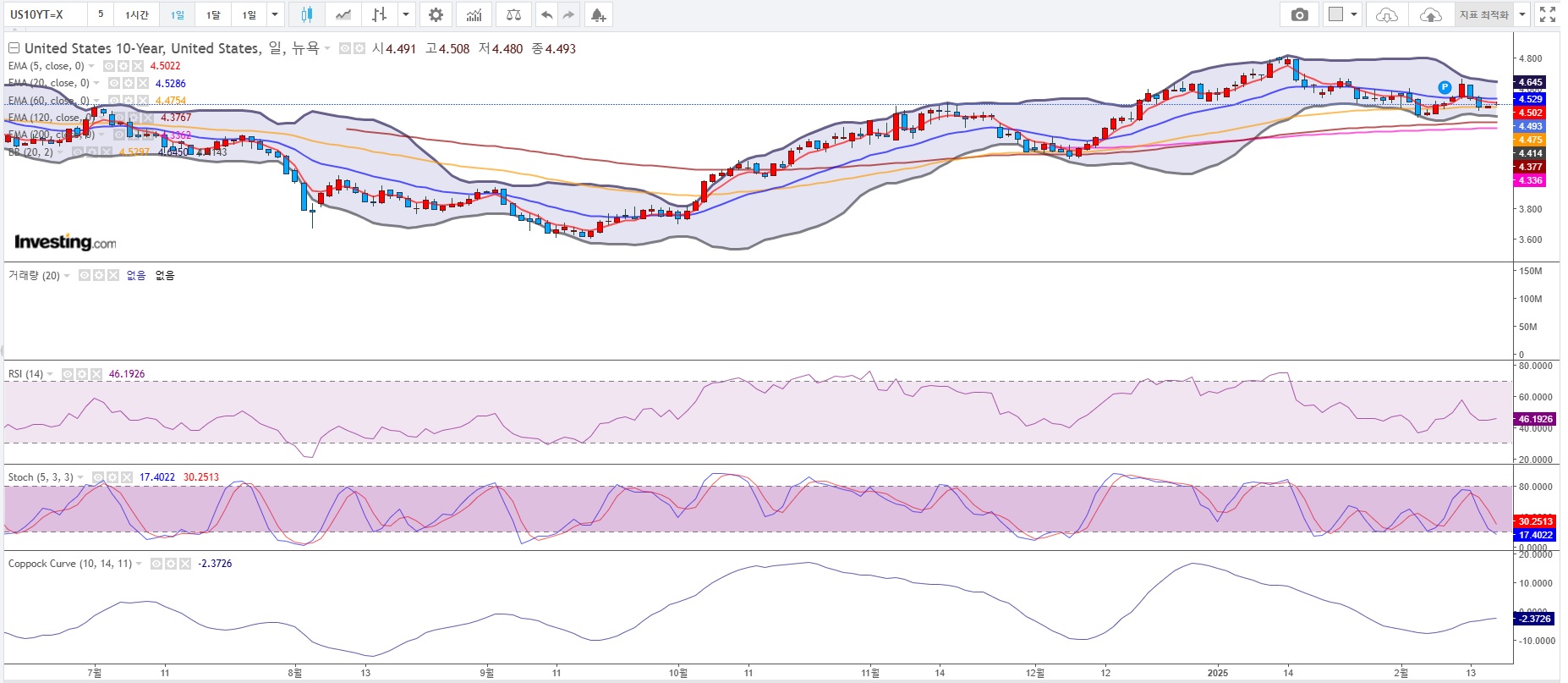This screenshot has width=1568, height=683.
Task: Save the chart layout to cloud
Action: 1430,14
